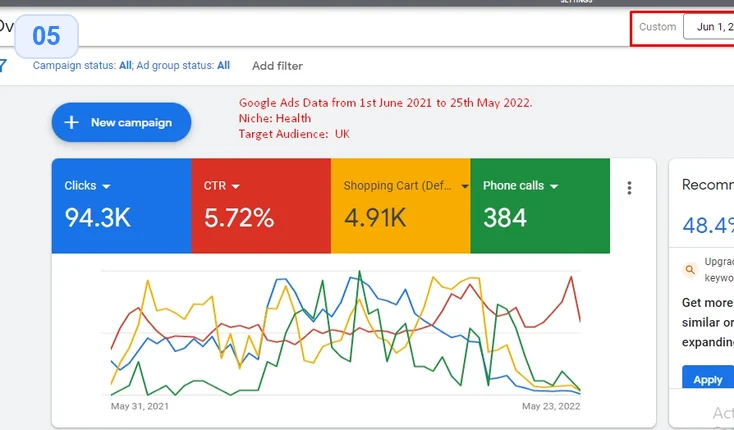This screenshot has width=734, height=430.
Task: Select the blue Clicks metric card
Action: [x=122, y=206]
